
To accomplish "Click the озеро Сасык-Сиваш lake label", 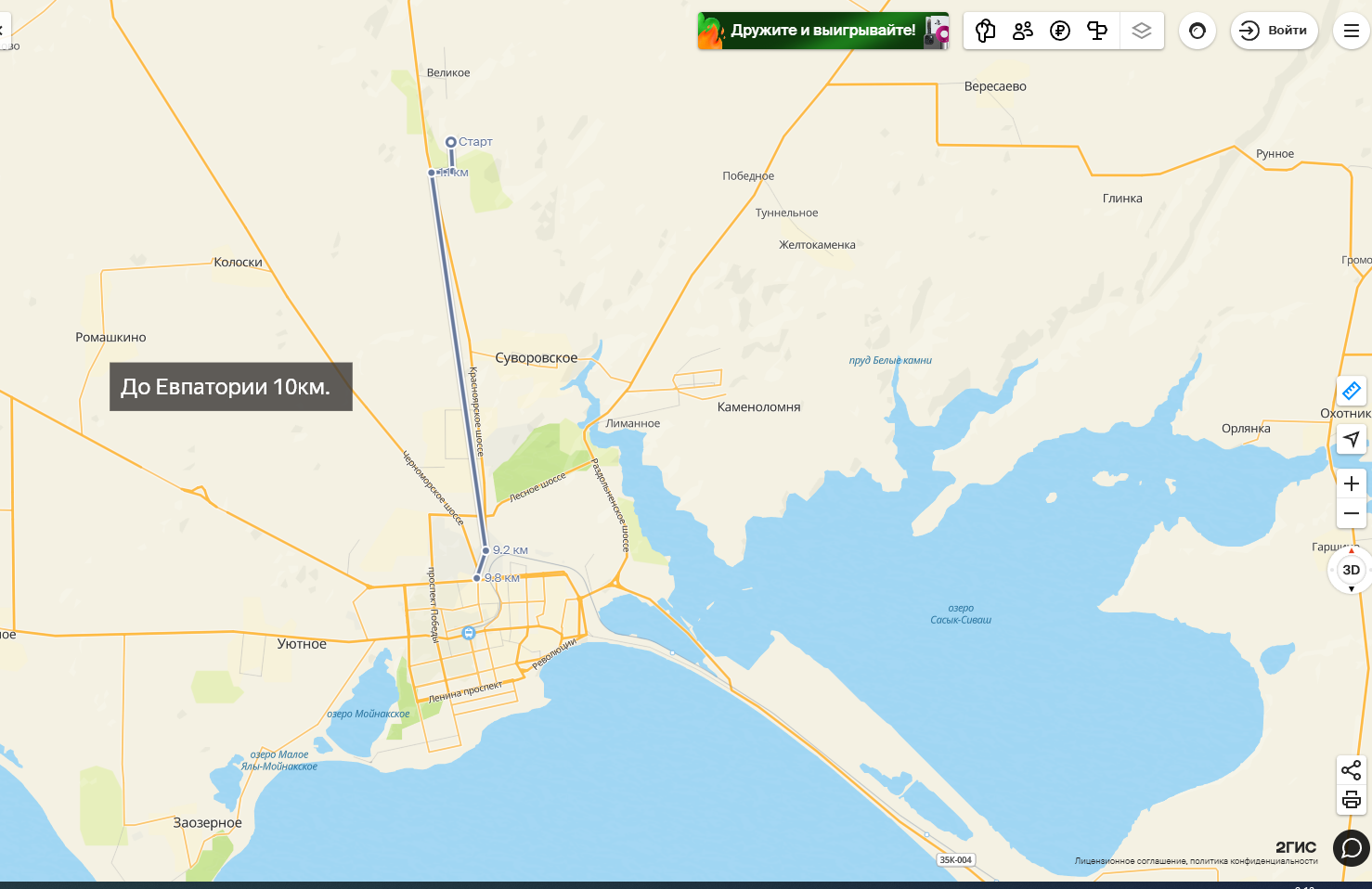I will [961, 614].
